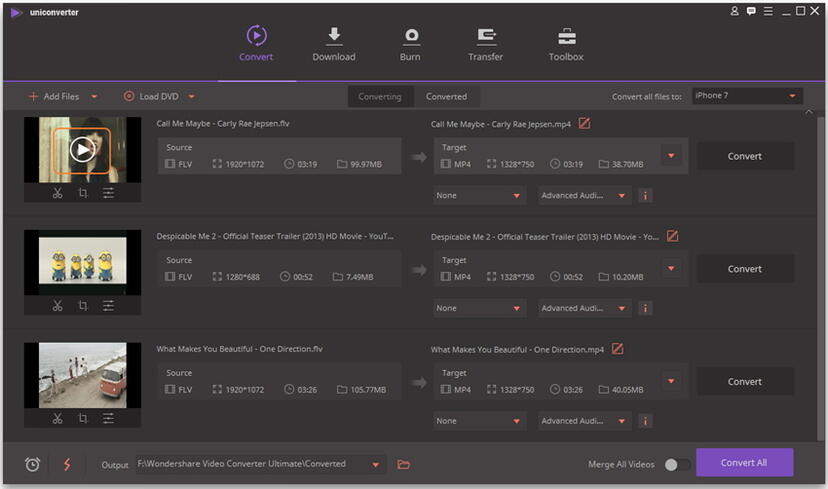Expand target format dropdown for What Makes You Beautiful
Image resolution: width=828 pixels, height=489 pixels.
coord(671,381)
